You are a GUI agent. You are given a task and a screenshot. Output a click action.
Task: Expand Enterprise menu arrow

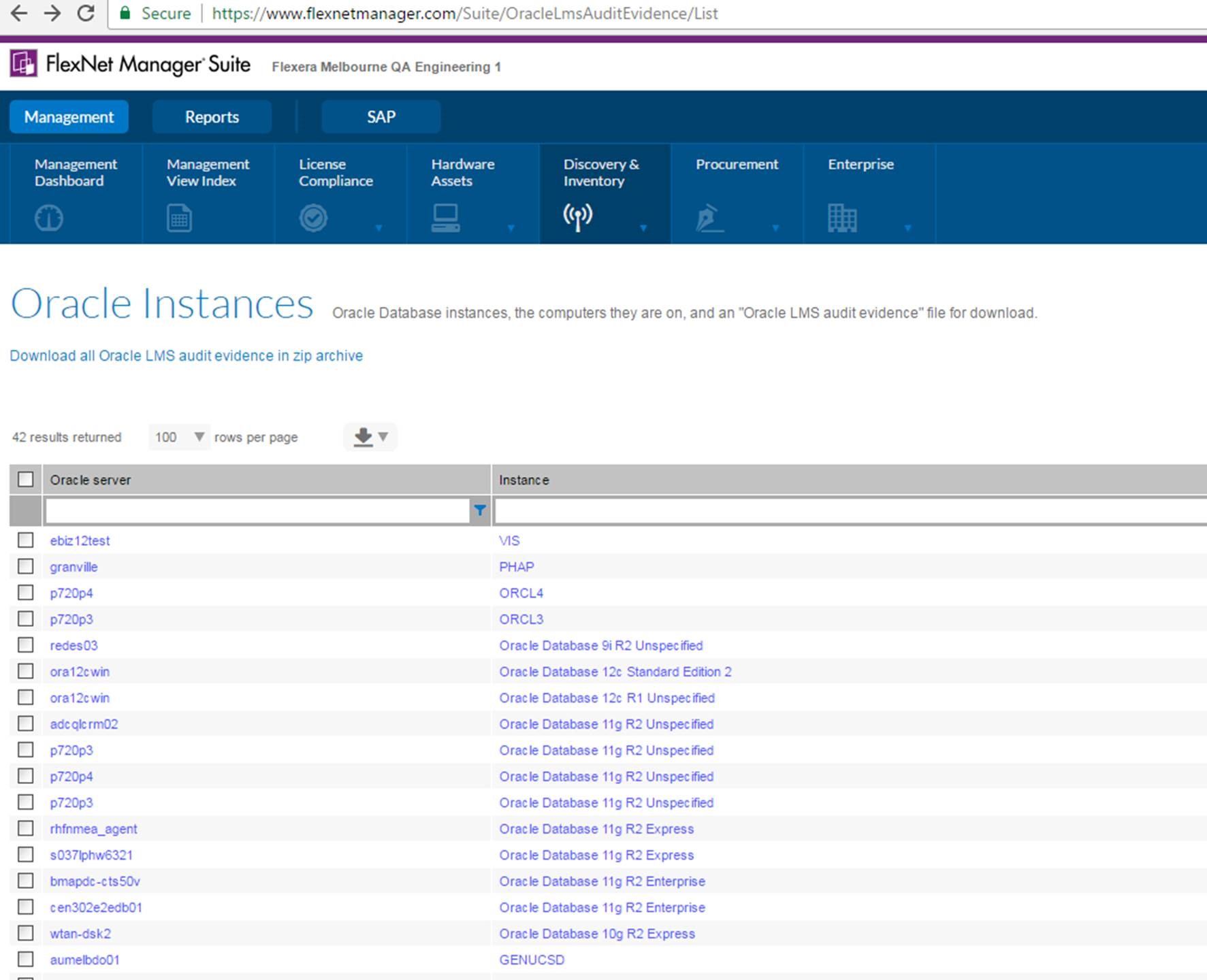click(907, 228)
